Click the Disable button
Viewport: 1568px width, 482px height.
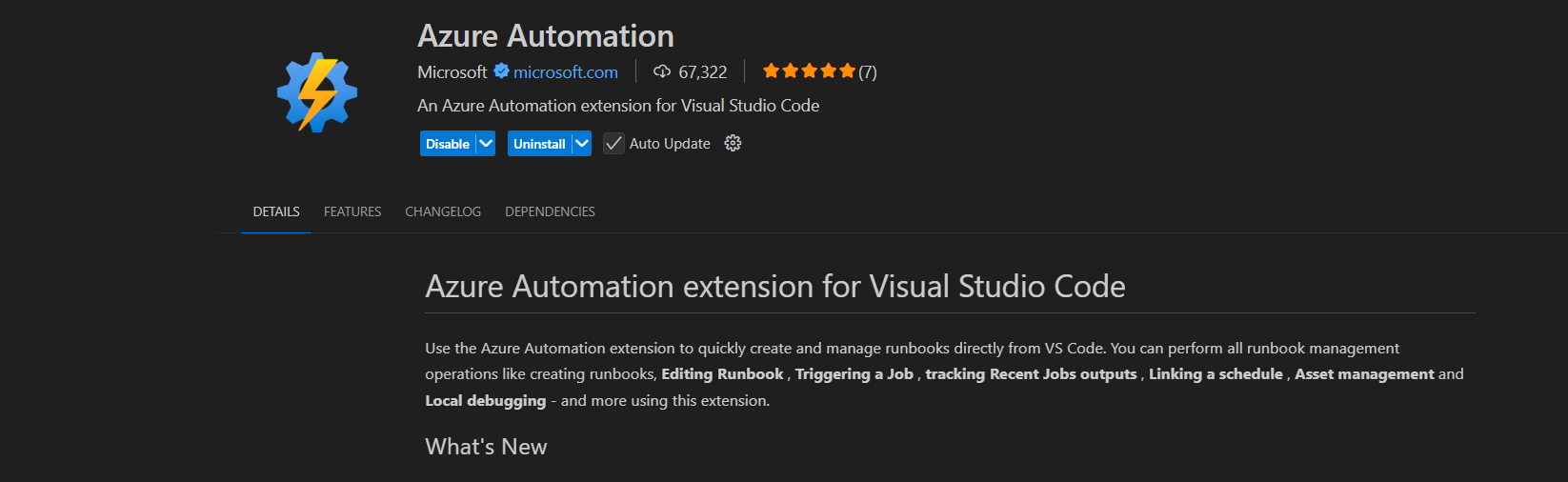click(448, 144)
